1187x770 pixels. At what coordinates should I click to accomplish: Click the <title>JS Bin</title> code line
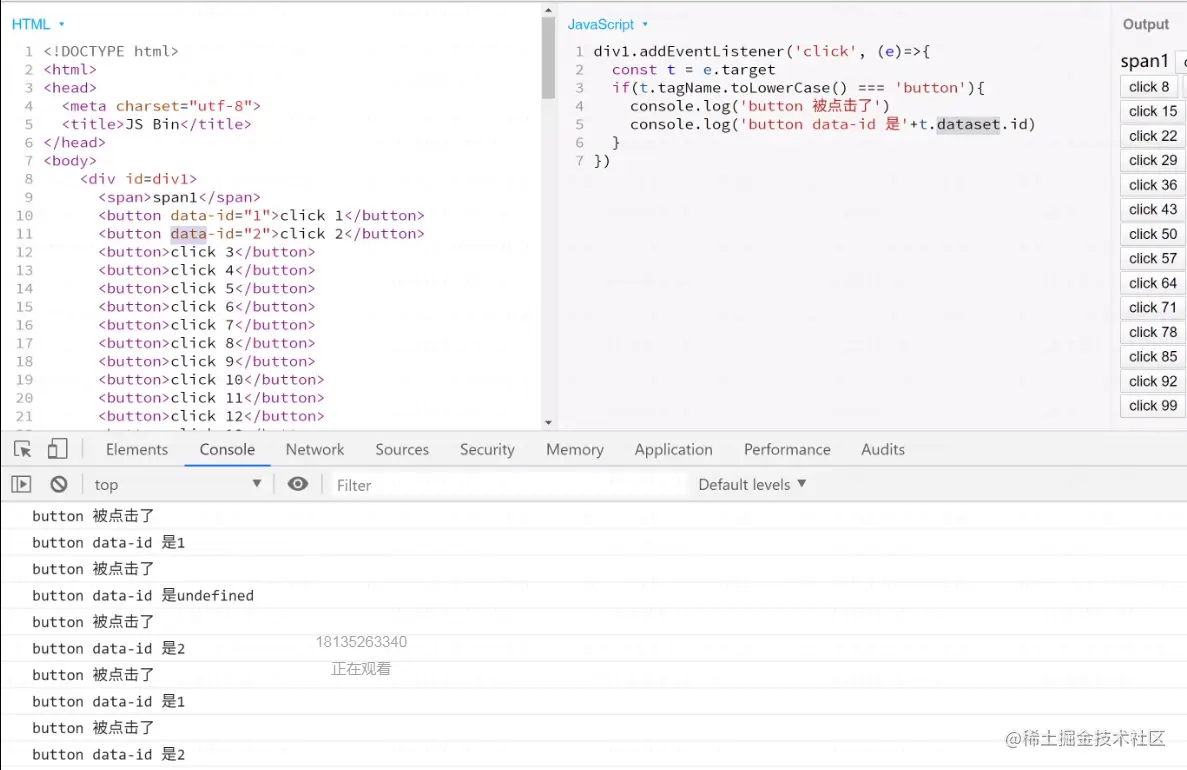157,124
